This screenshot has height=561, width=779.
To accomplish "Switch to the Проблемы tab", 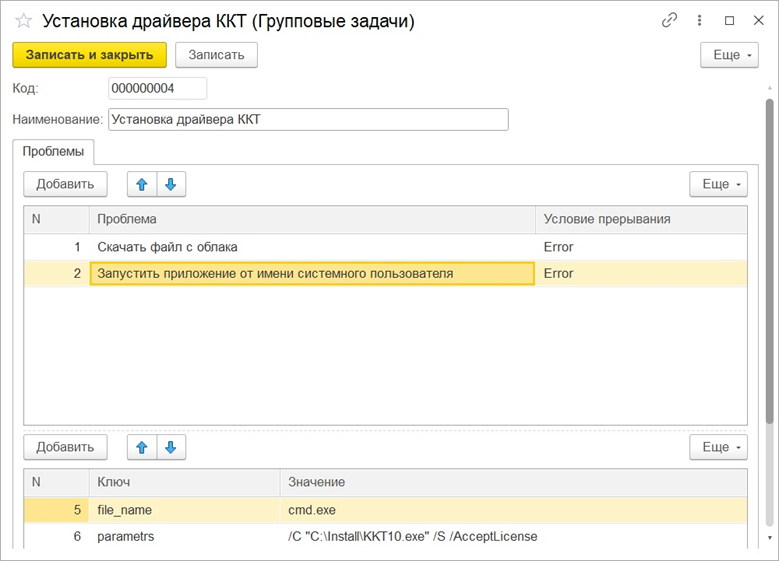I will click(53, 152).
